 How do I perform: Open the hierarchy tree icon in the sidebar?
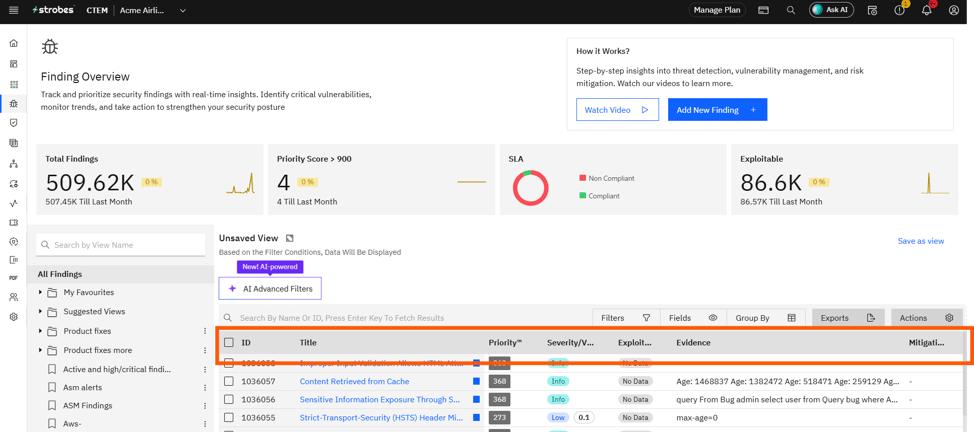coord(14,163)
